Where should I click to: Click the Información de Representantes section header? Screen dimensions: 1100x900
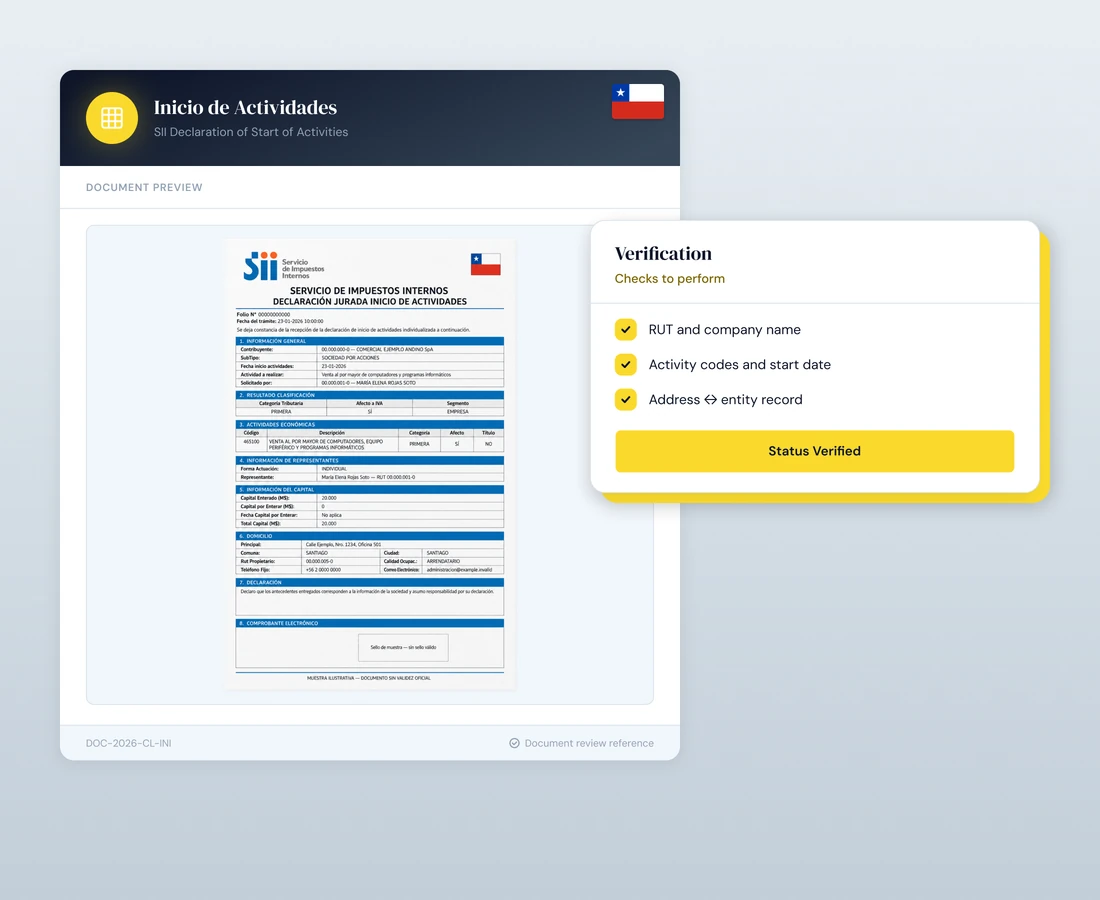click(370, 460)
